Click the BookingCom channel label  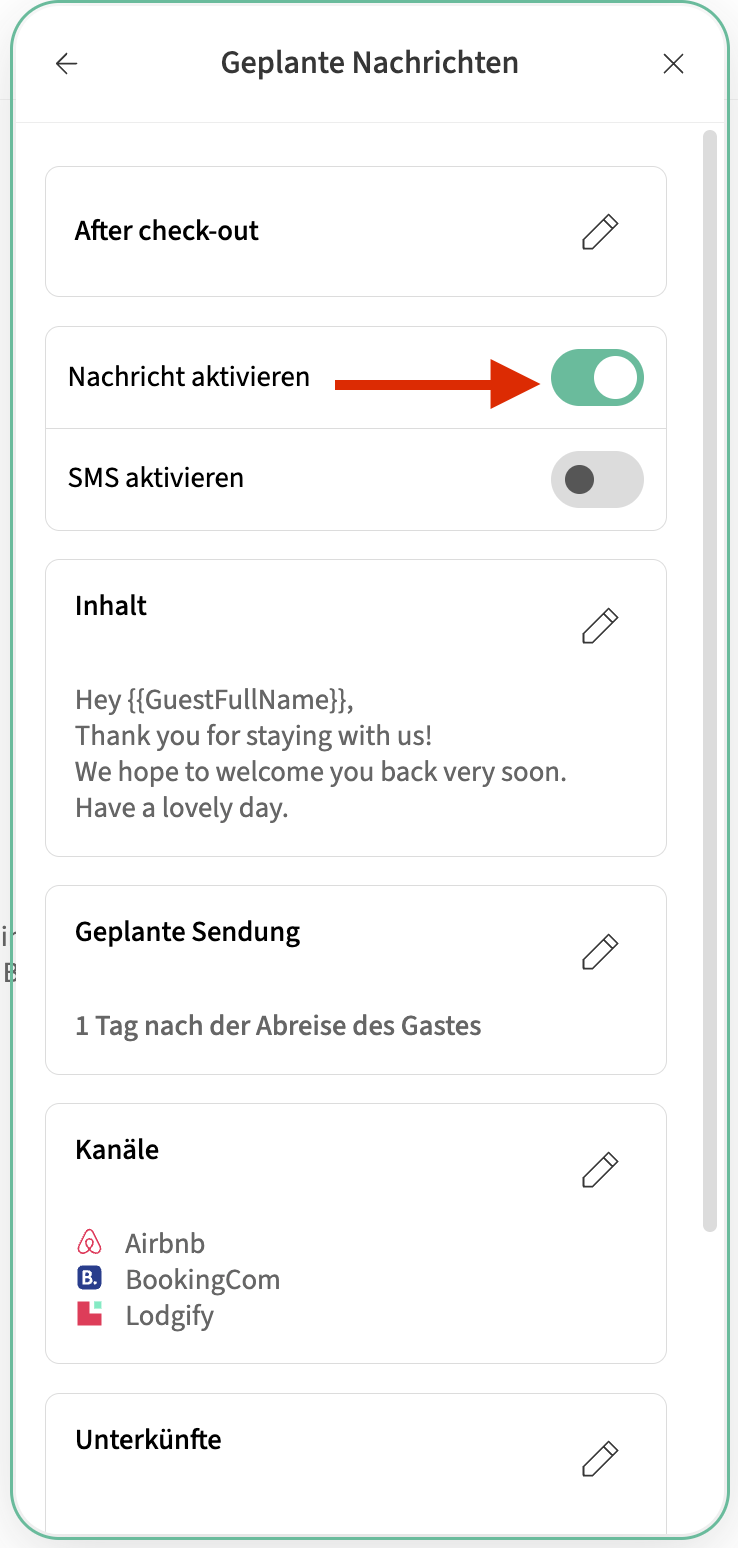coord(202,1279)
